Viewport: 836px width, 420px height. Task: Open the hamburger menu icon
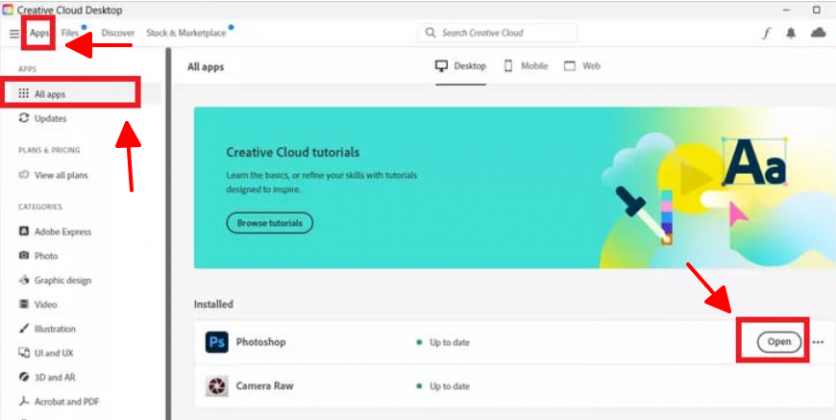coord(14,33)
